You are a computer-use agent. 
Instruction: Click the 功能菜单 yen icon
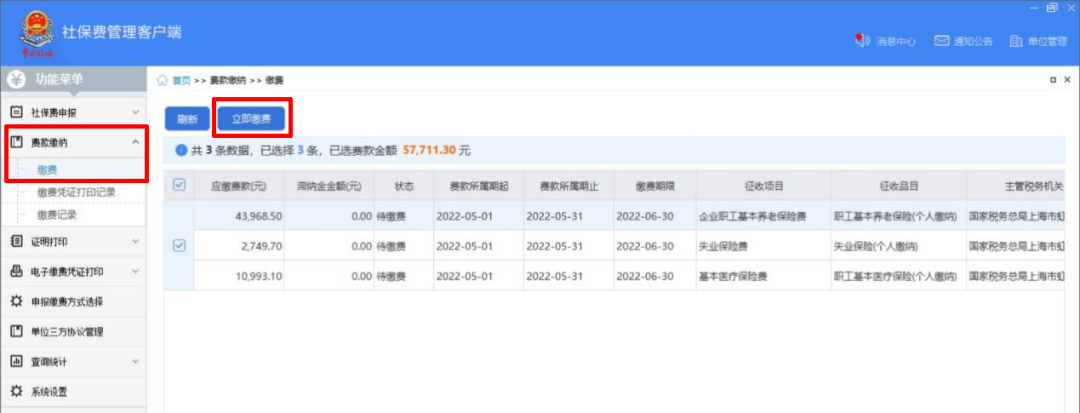tap(16, 80)
